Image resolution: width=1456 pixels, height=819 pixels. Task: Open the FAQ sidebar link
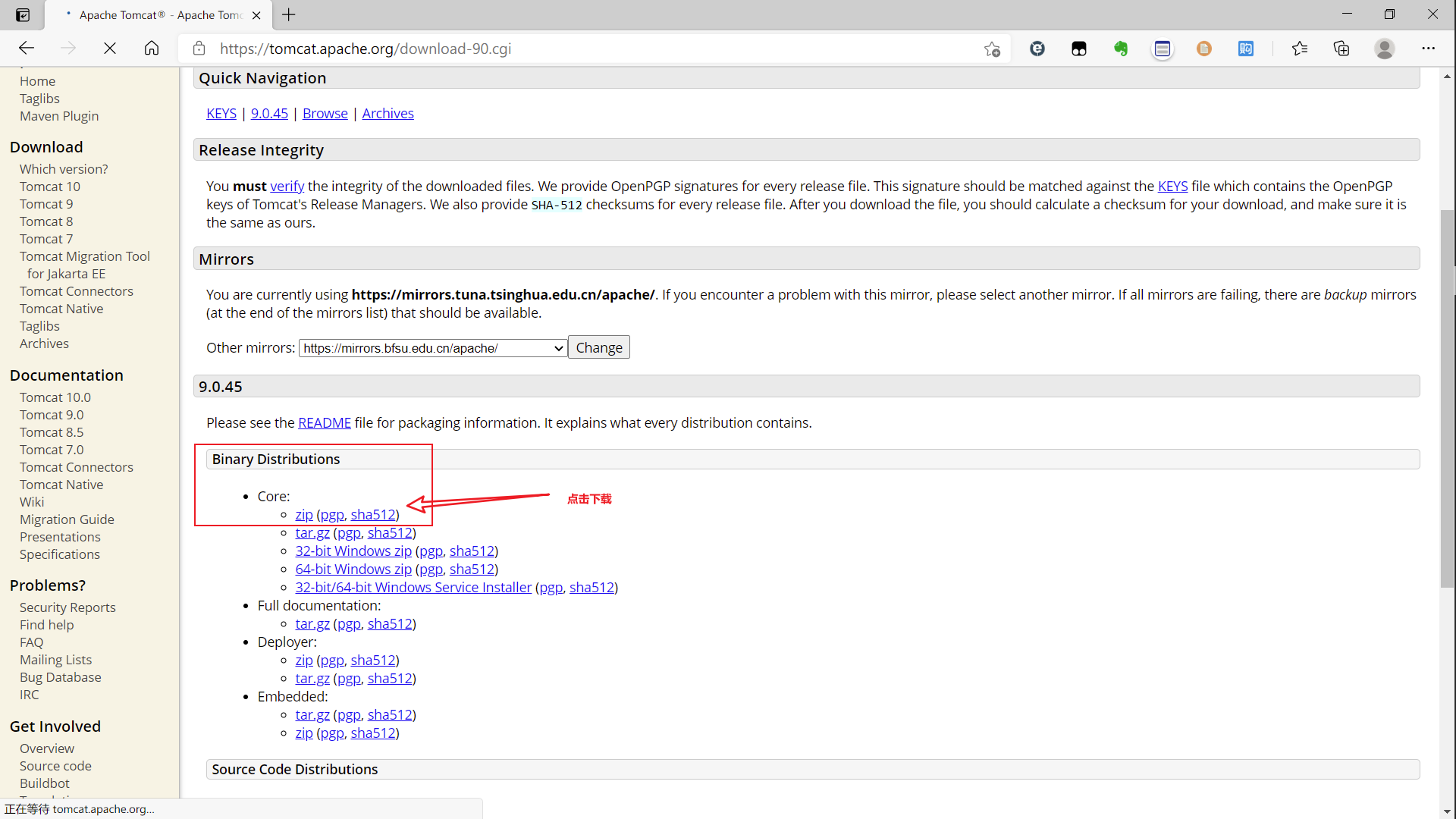(x=31, y=642)
